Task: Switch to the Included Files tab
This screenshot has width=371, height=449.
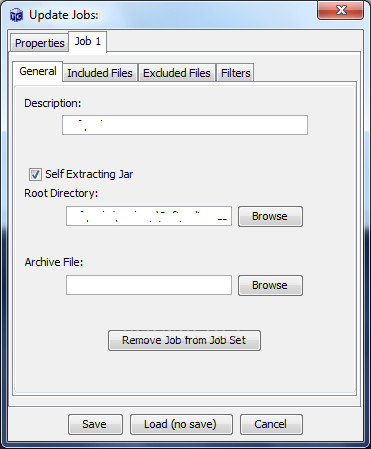Action: tap(100, 73)
